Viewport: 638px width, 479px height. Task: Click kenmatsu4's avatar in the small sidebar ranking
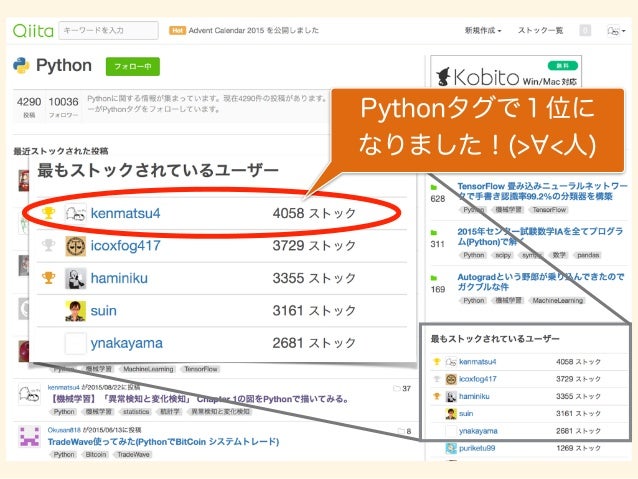451,362
